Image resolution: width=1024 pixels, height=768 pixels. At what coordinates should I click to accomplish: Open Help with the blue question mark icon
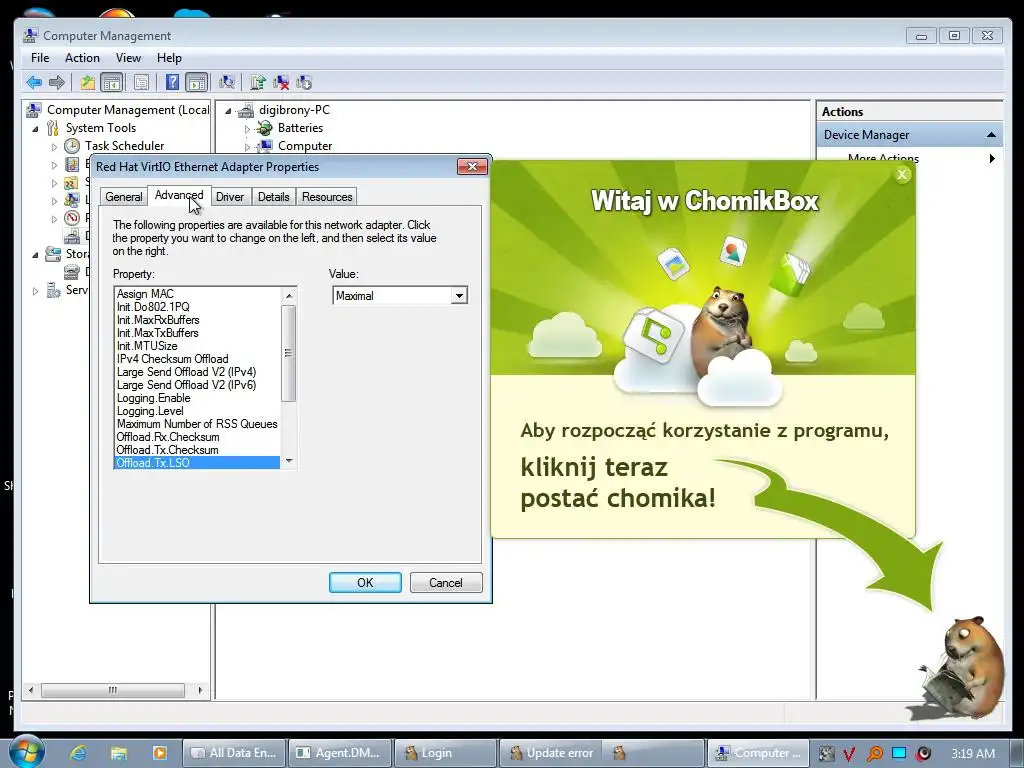click(x=172, y=82)
